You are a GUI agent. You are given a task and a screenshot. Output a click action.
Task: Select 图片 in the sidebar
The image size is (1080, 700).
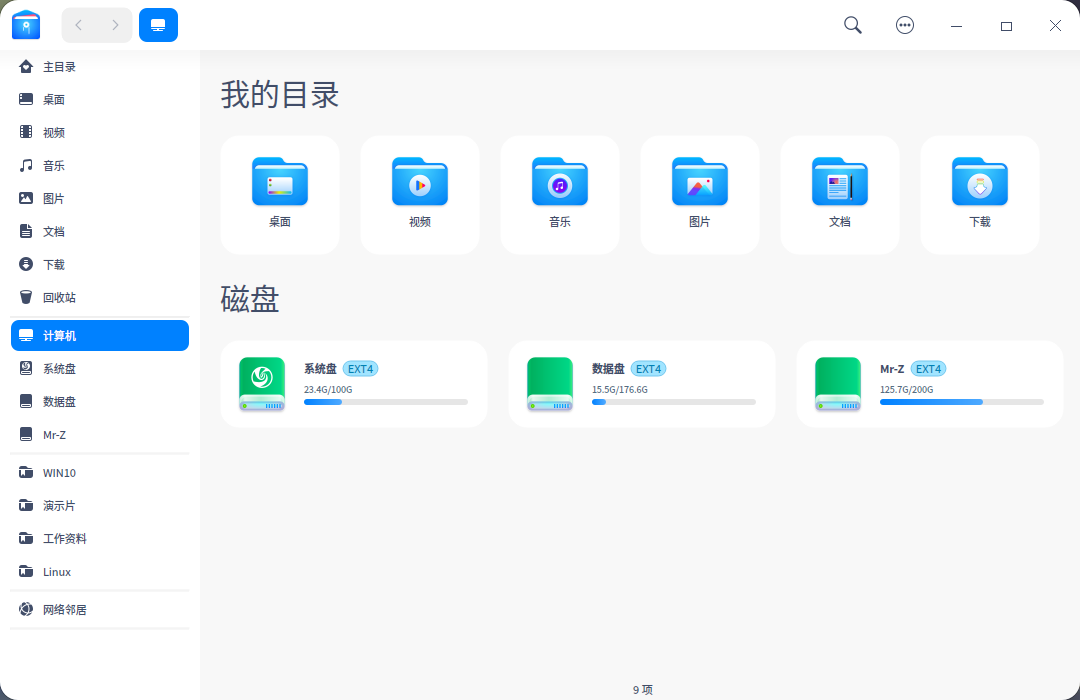[x=100, y=198]
